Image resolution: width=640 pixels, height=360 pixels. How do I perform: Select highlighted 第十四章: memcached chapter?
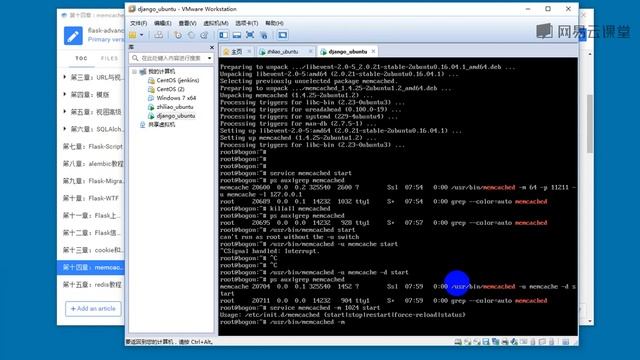[91, 267]
